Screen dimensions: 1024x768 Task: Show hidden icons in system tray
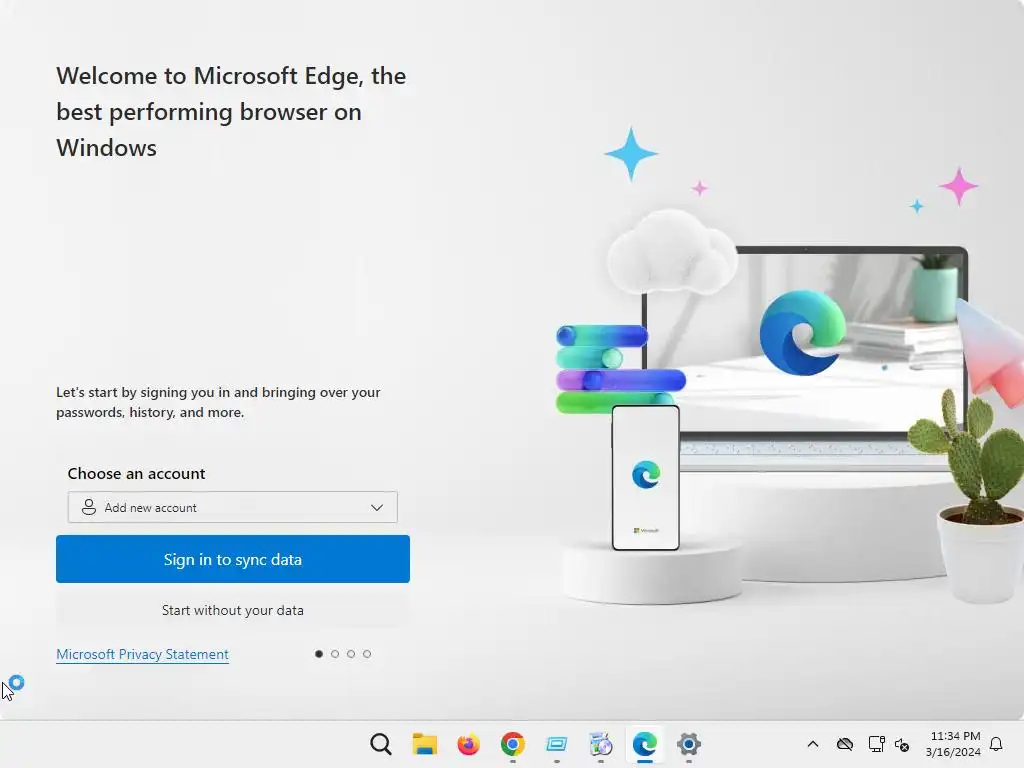coord(812,744)
